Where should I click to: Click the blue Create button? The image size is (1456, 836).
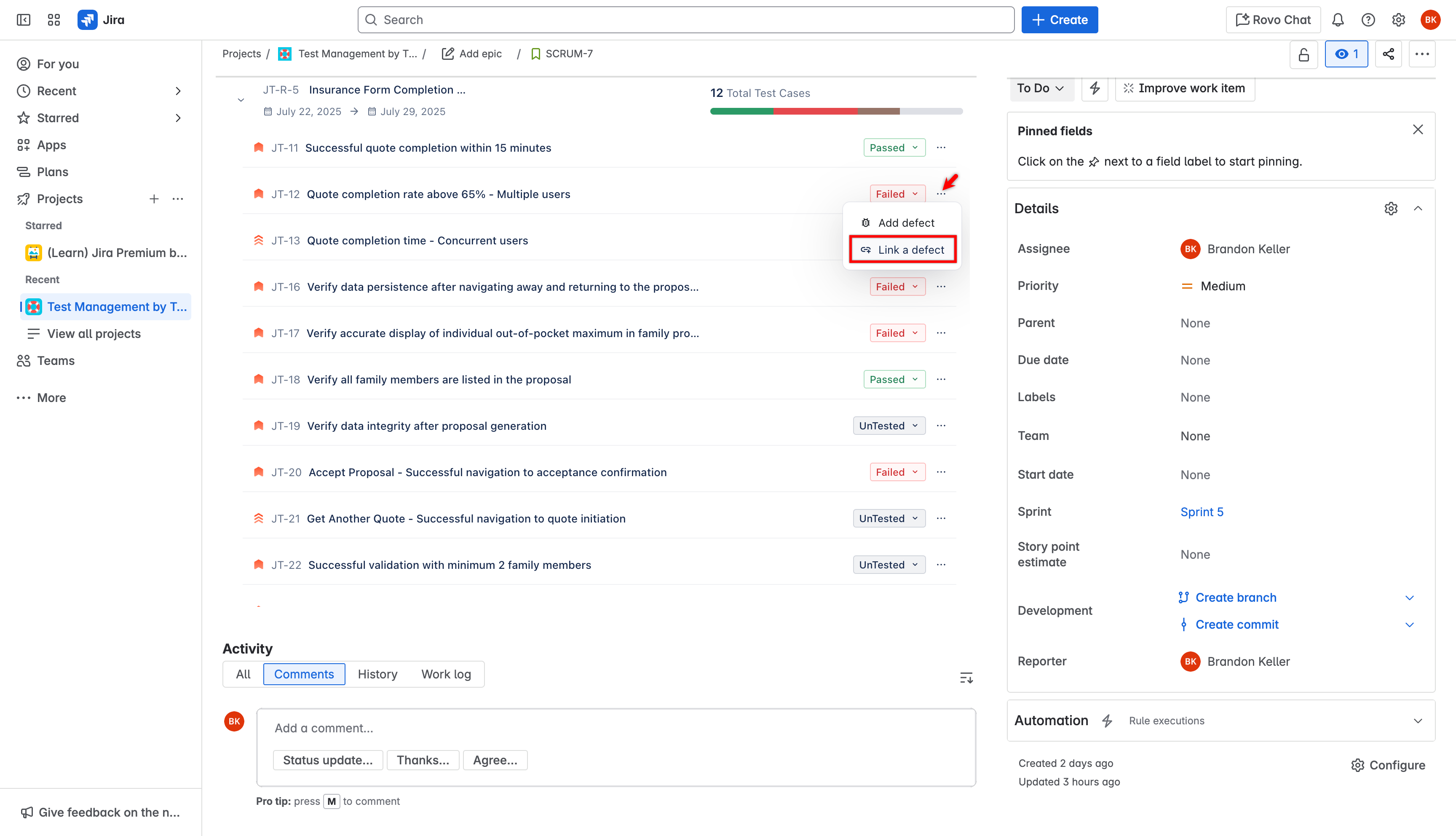[x=1060, y=20]
